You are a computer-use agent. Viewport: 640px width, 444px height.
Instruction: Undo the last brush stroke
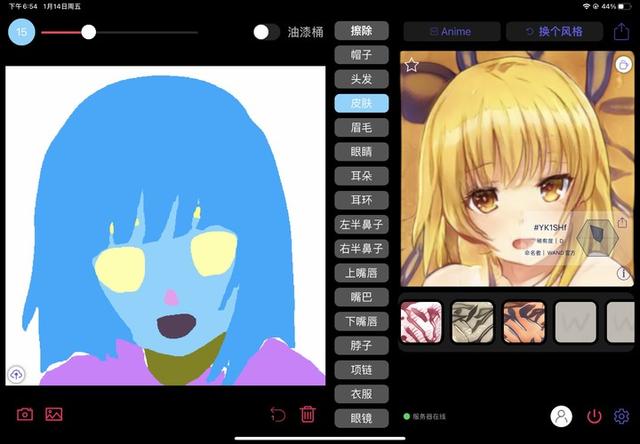(x=278, y=414)
